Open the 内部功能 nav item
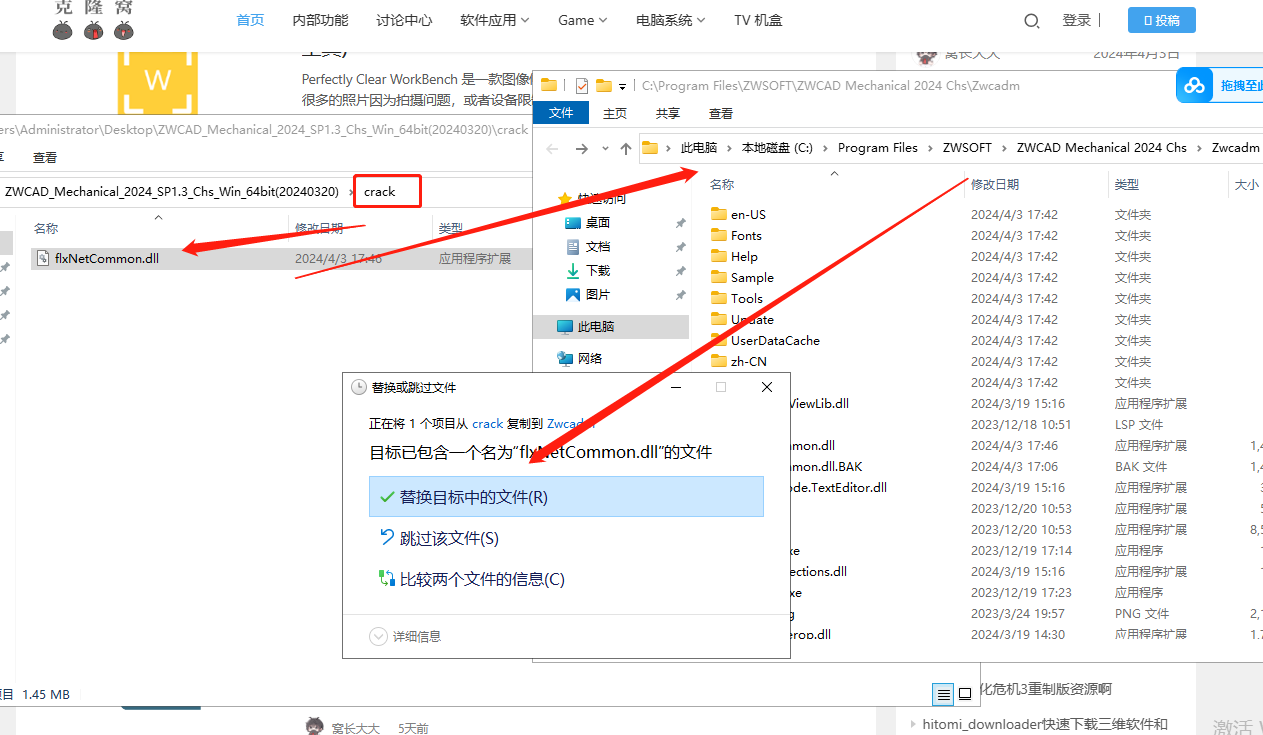This screenshot has height=735, width=1263. (x=320, y=20)
